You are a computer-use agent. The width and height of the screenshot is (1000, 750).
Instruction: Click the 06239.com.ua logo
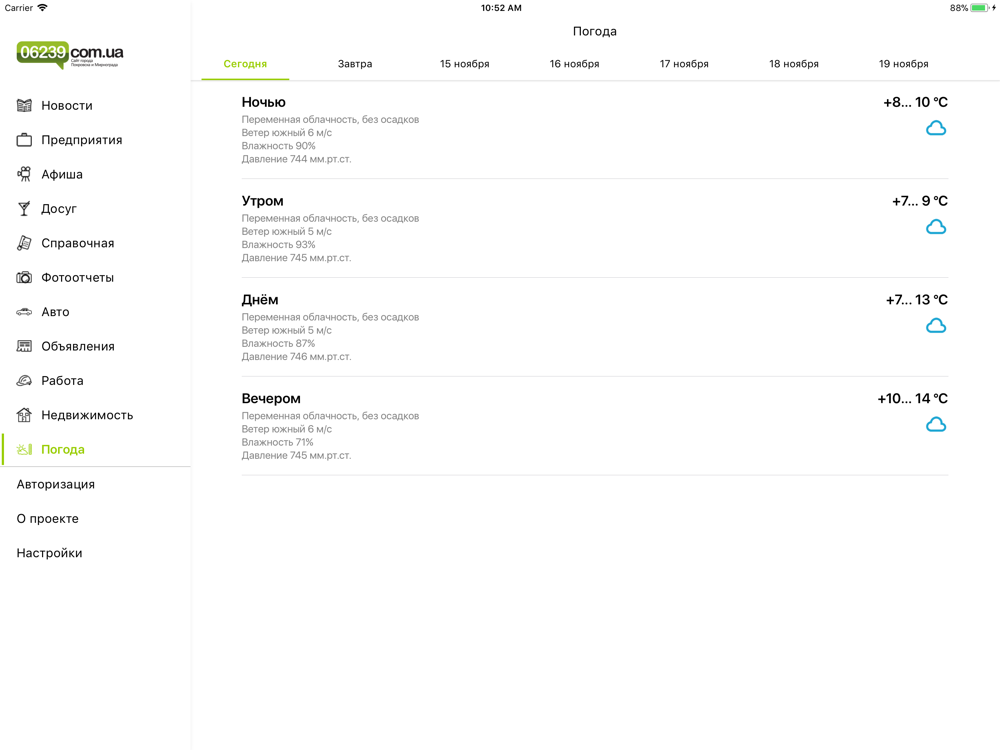70,55
